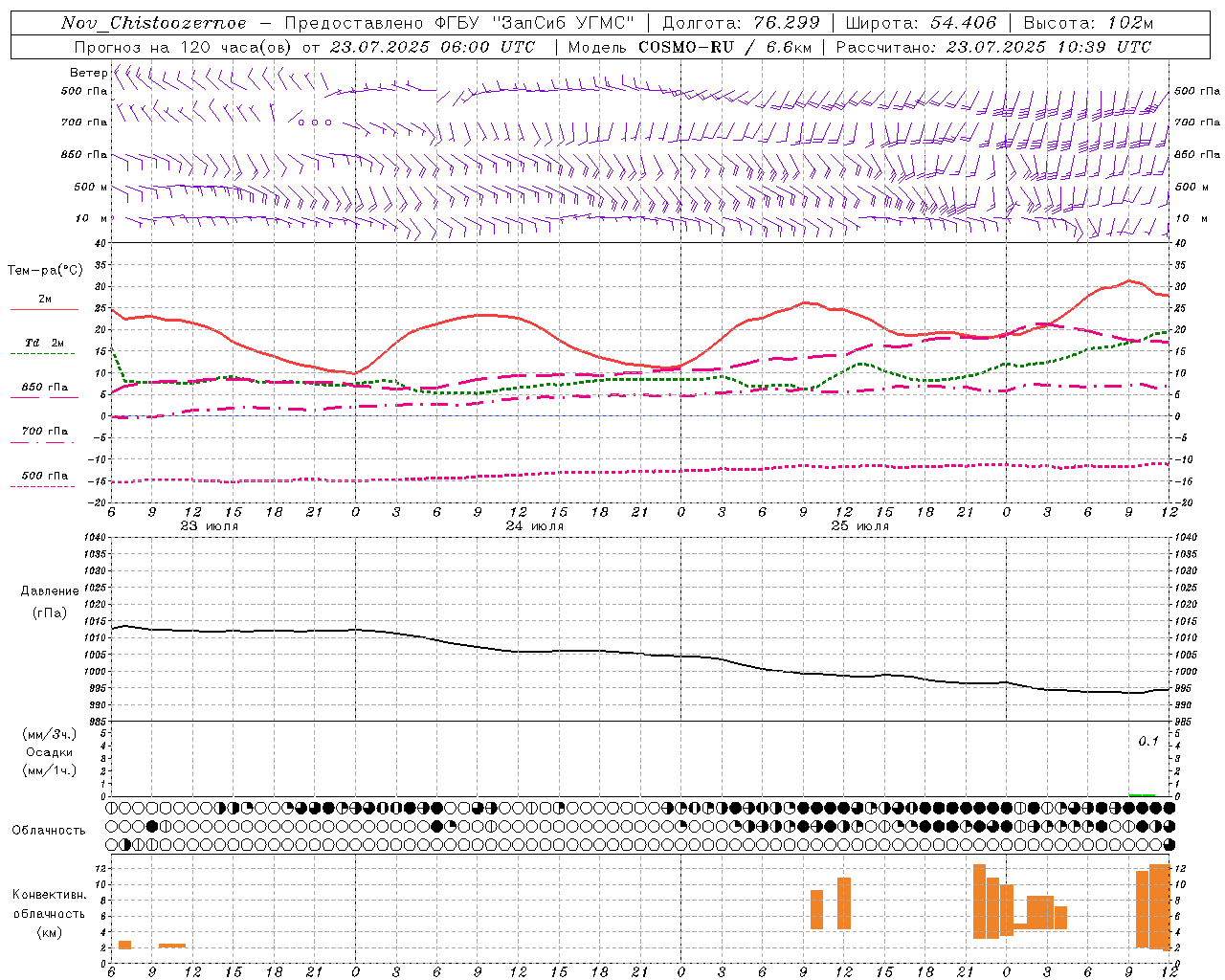
Task: Click the 700 гПа temperature legend entry
Action: point(44,431)
